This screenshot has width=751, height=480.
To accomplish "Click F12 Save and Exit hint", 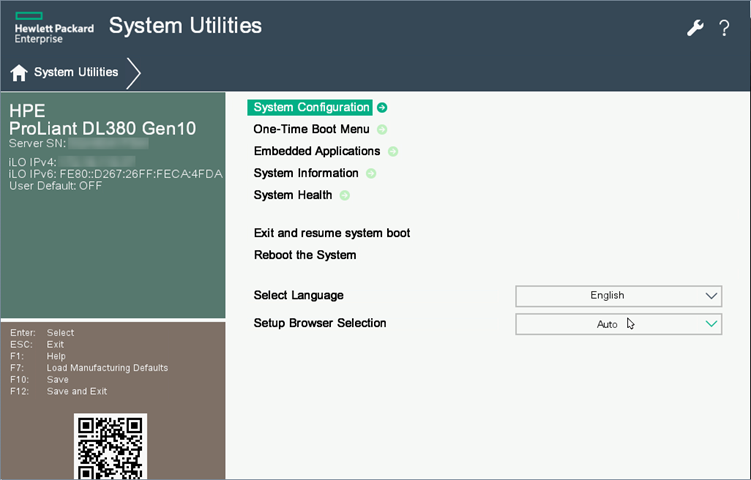I will [58, 391].
